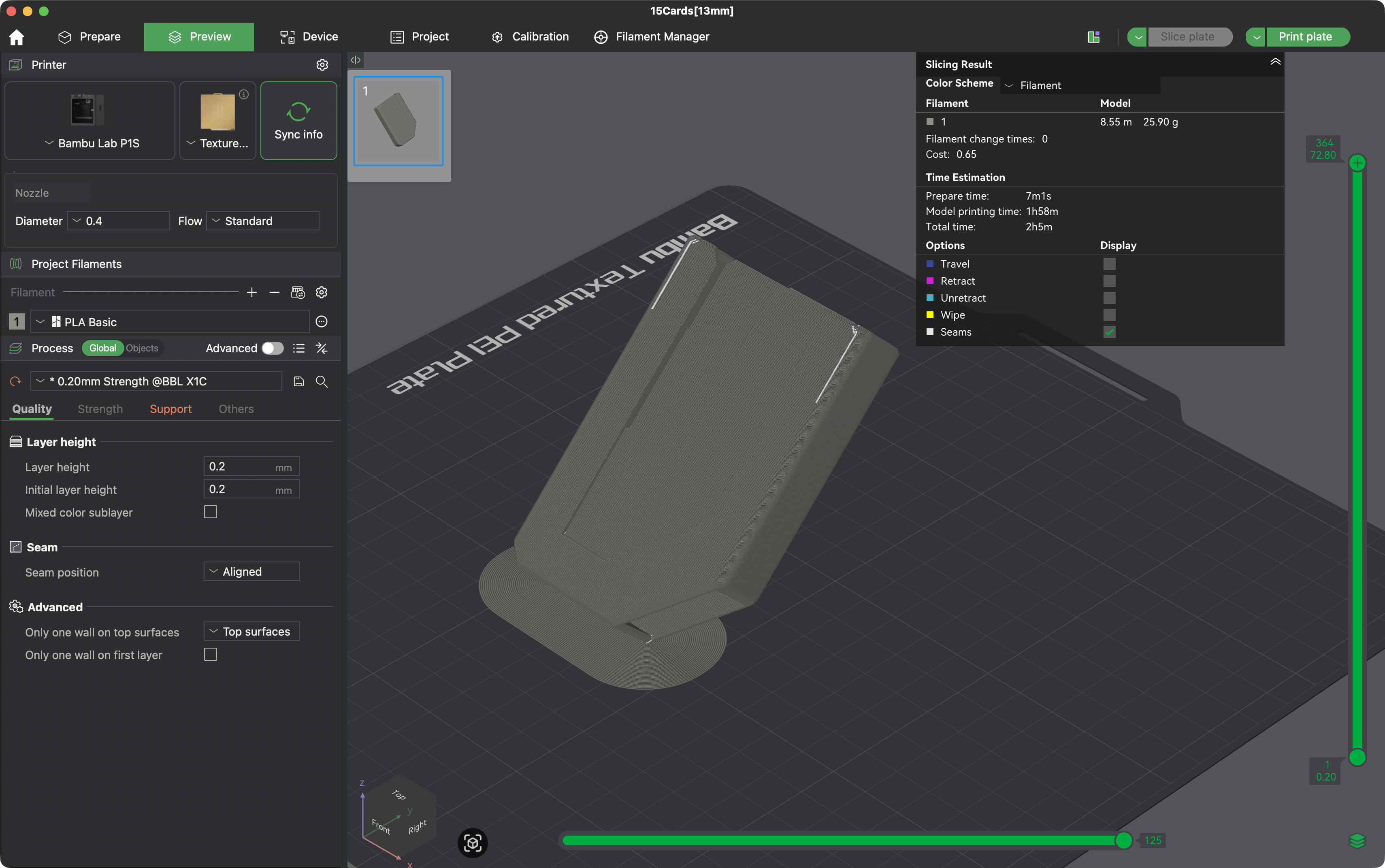Open the Seam position dropdown
The height and width of the screenshot is (868, 1385).
(251, 571)
